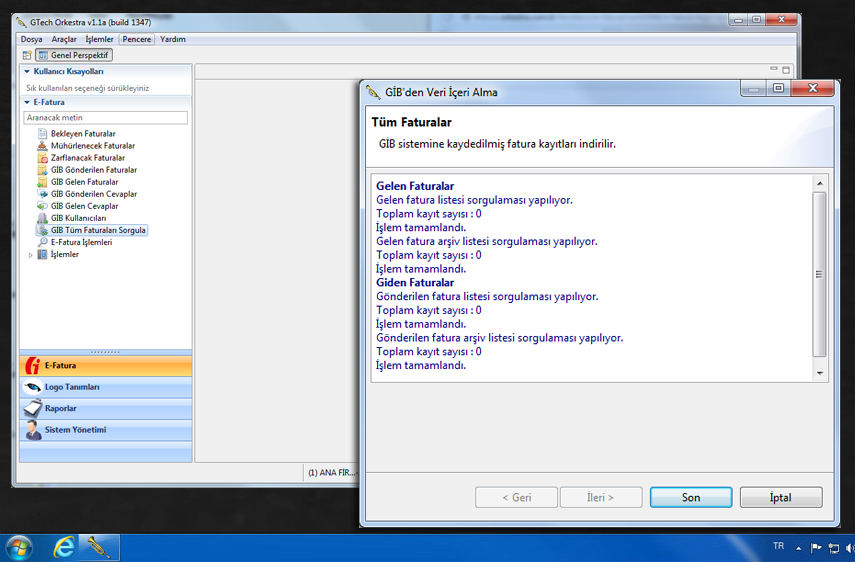Screen dimensions: 855x562
Task: Click the Bekleyen Faturalar document icon
Action: (x=43, y=134)
